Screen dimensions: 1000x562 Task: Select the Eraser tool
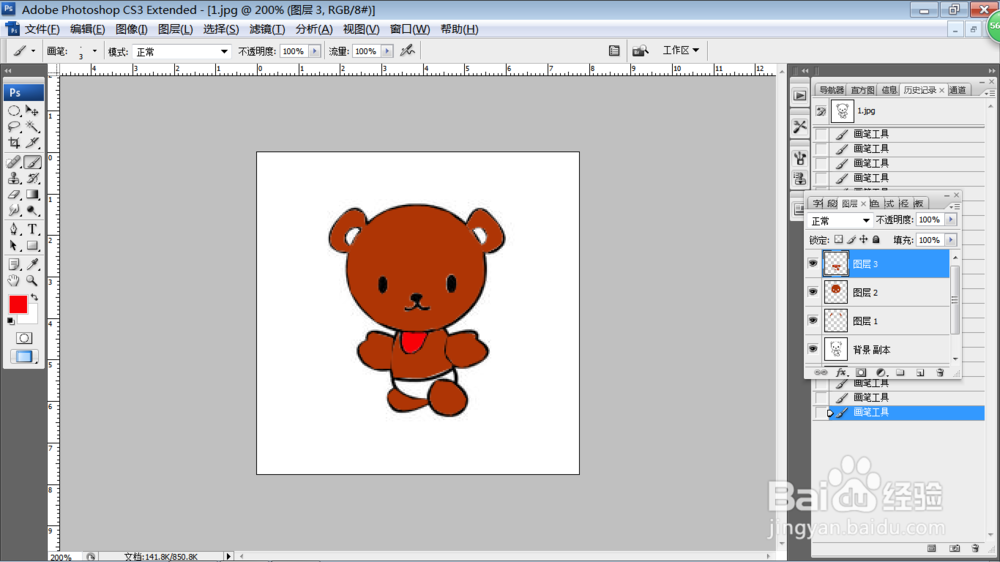pos(14,195)
